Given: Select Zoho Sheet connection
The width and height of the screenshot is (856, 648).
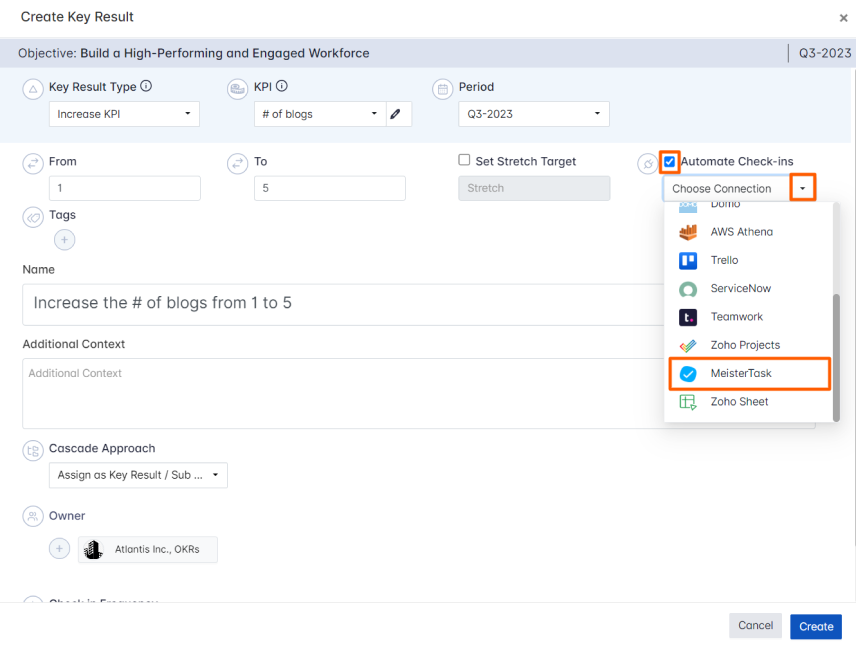Looking at the screenshot, I should coord(748,402).
